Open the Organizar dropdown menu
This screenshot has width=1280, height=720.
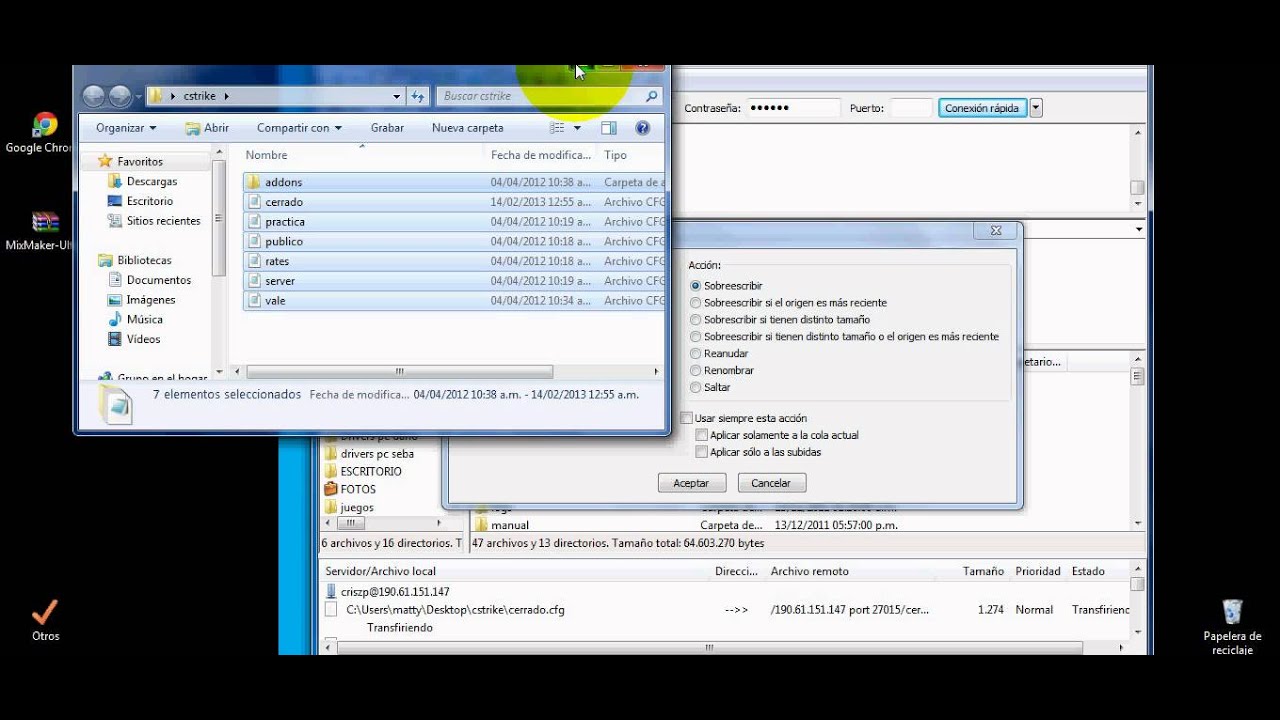click(126, 128)
